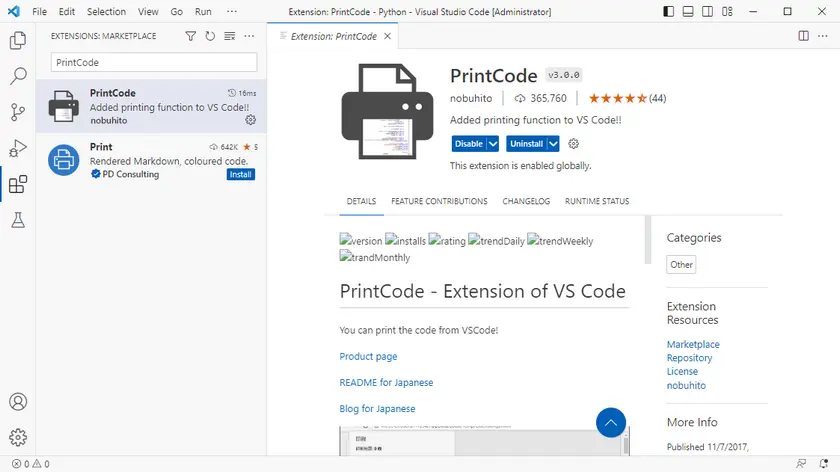The image size is (840, 472).
Task: Open the Selection menu
Action: (x=106, y=12)
